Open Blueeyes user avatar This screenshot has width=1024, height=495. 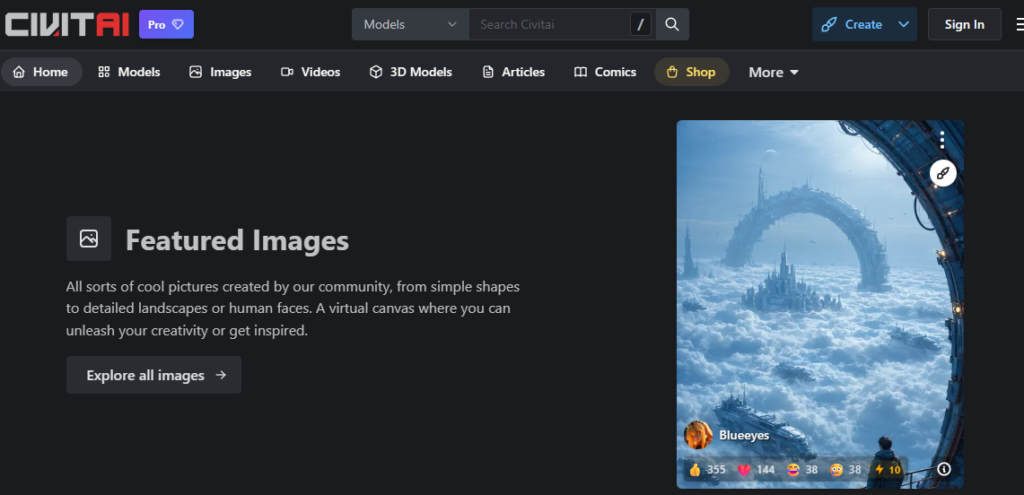[x=698, y=435]
